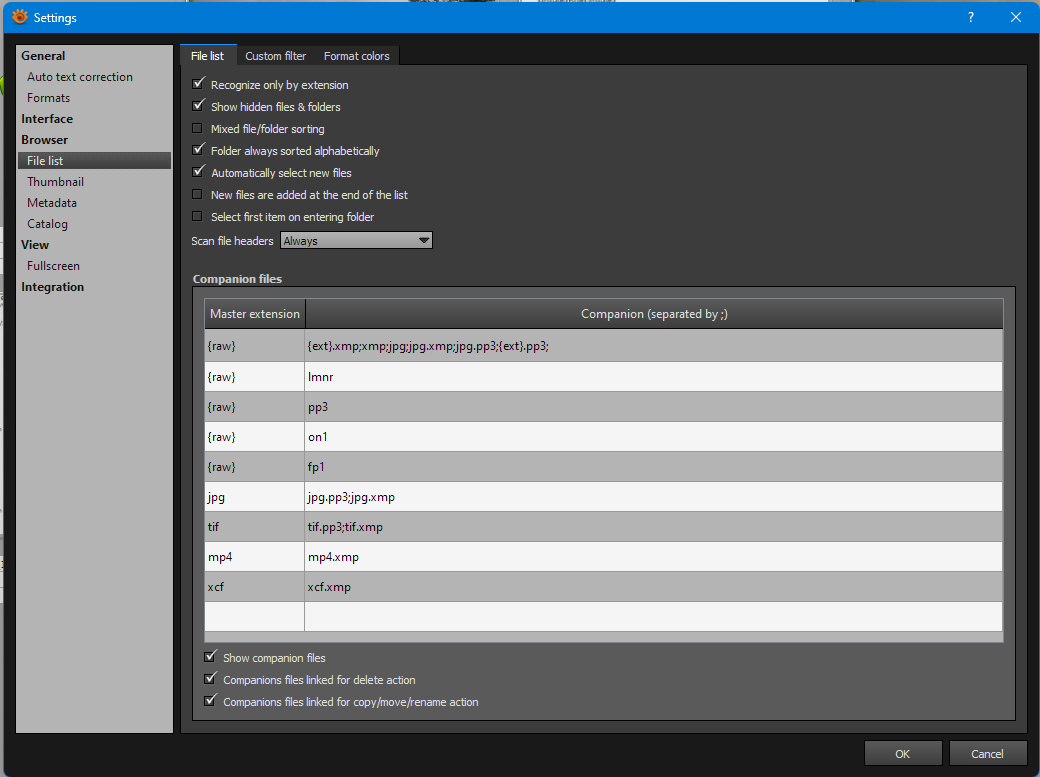The height and width of the screenshot is (777, 1040).
Task: Toggle Show hidden files & folders
Action: (x=198, y=107)
